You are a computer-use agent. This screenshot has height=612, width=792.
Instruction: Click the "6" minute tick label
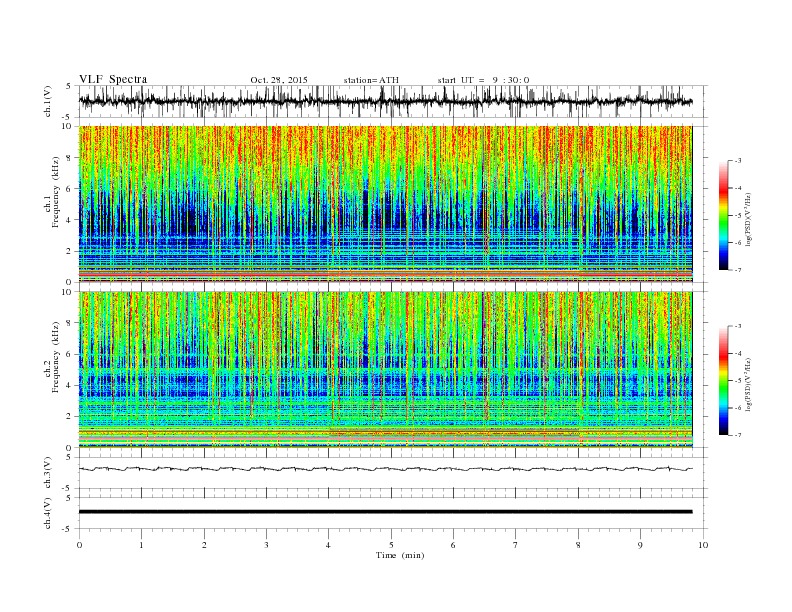point(454,545)
